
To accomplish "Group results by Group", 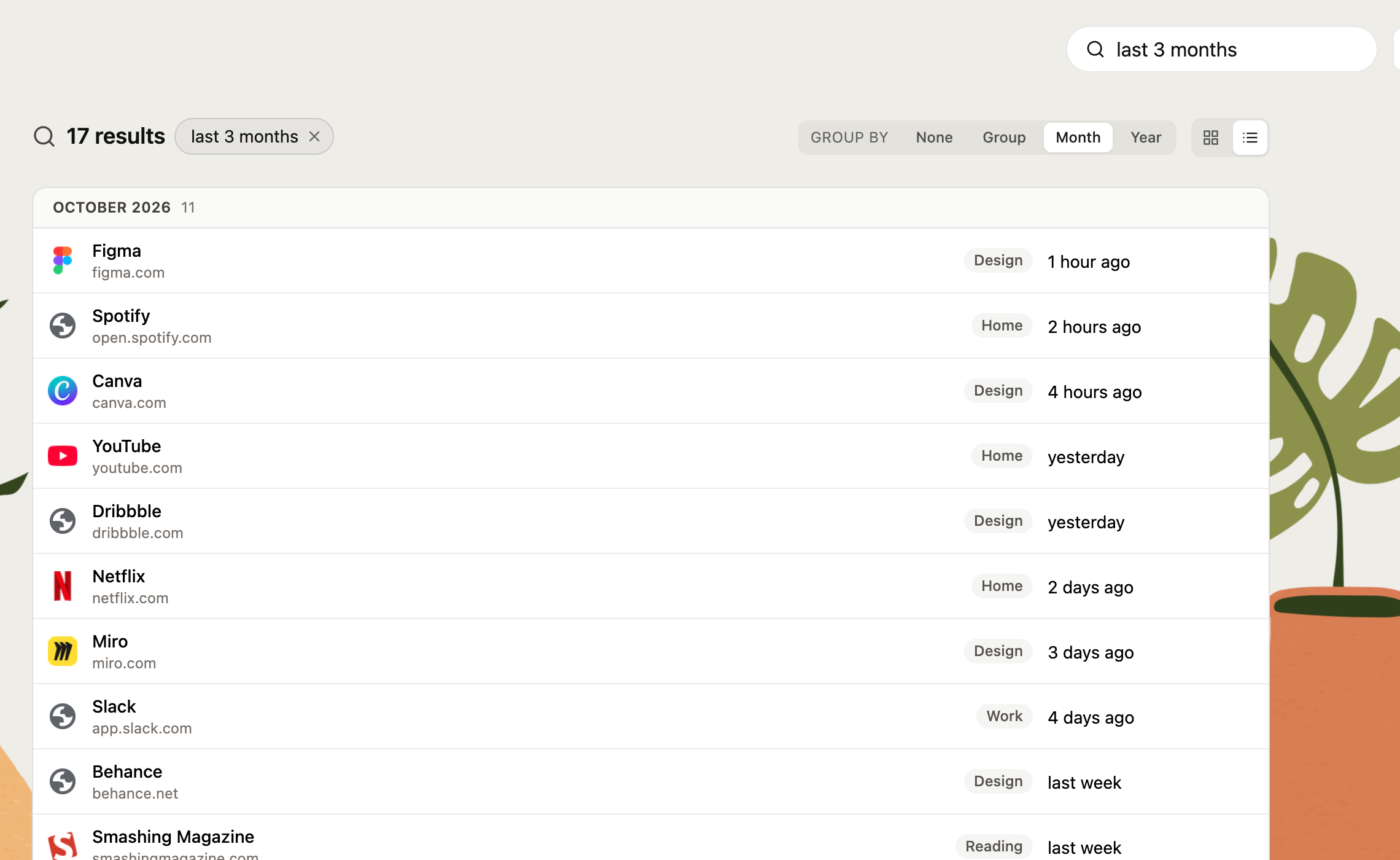I will (1004, 138).
